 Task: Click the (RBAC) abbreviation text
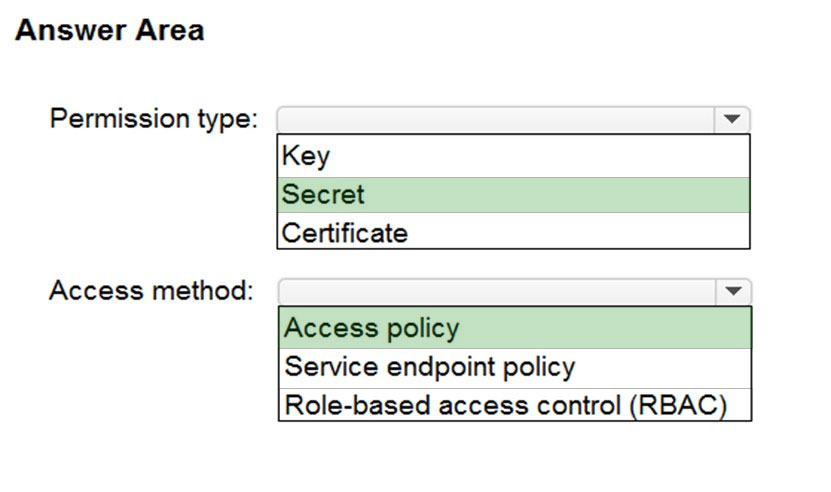(x=678, y=406)
